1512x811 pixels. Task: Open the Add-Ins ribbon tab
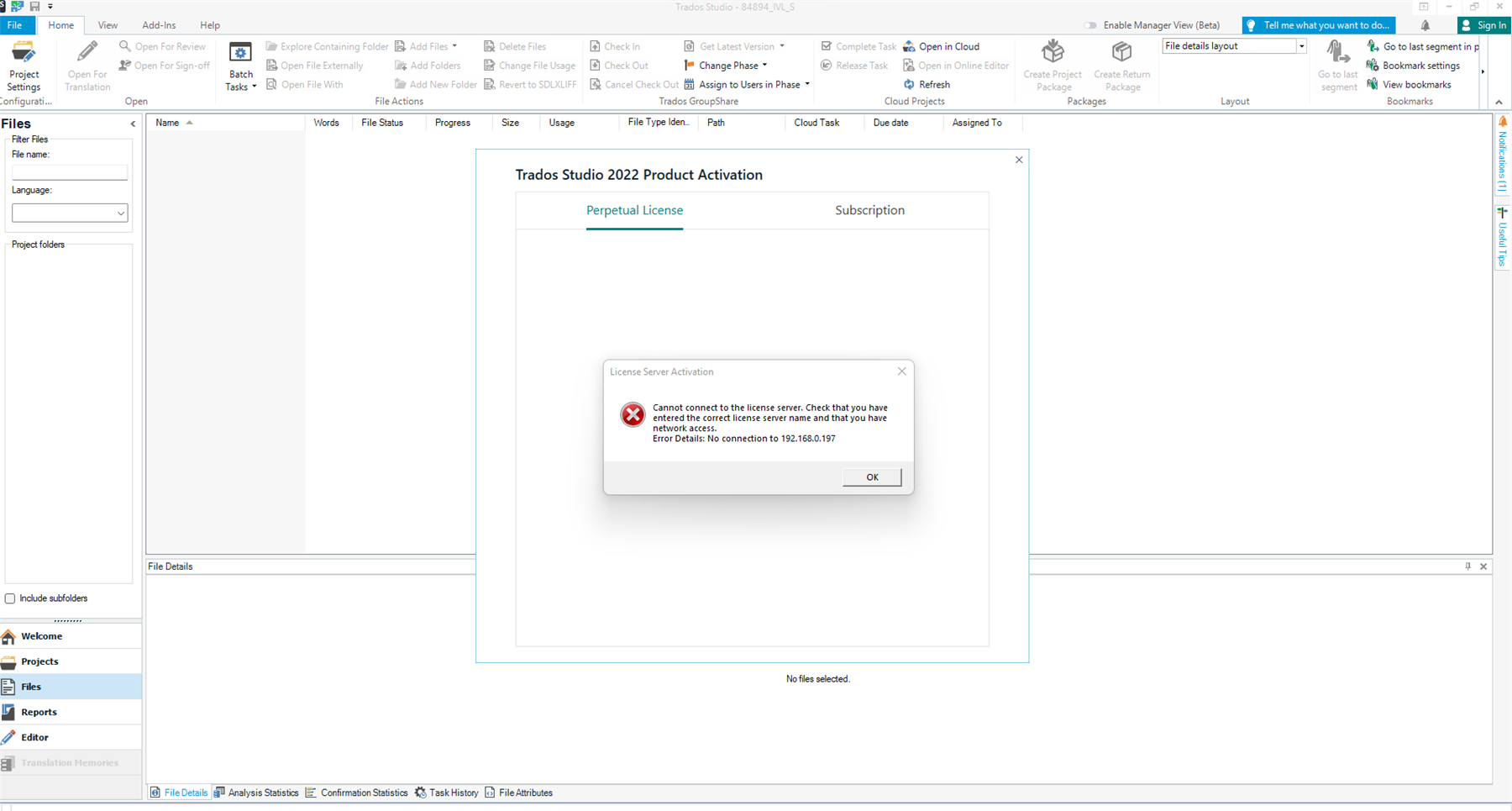[x=158, y=24]
